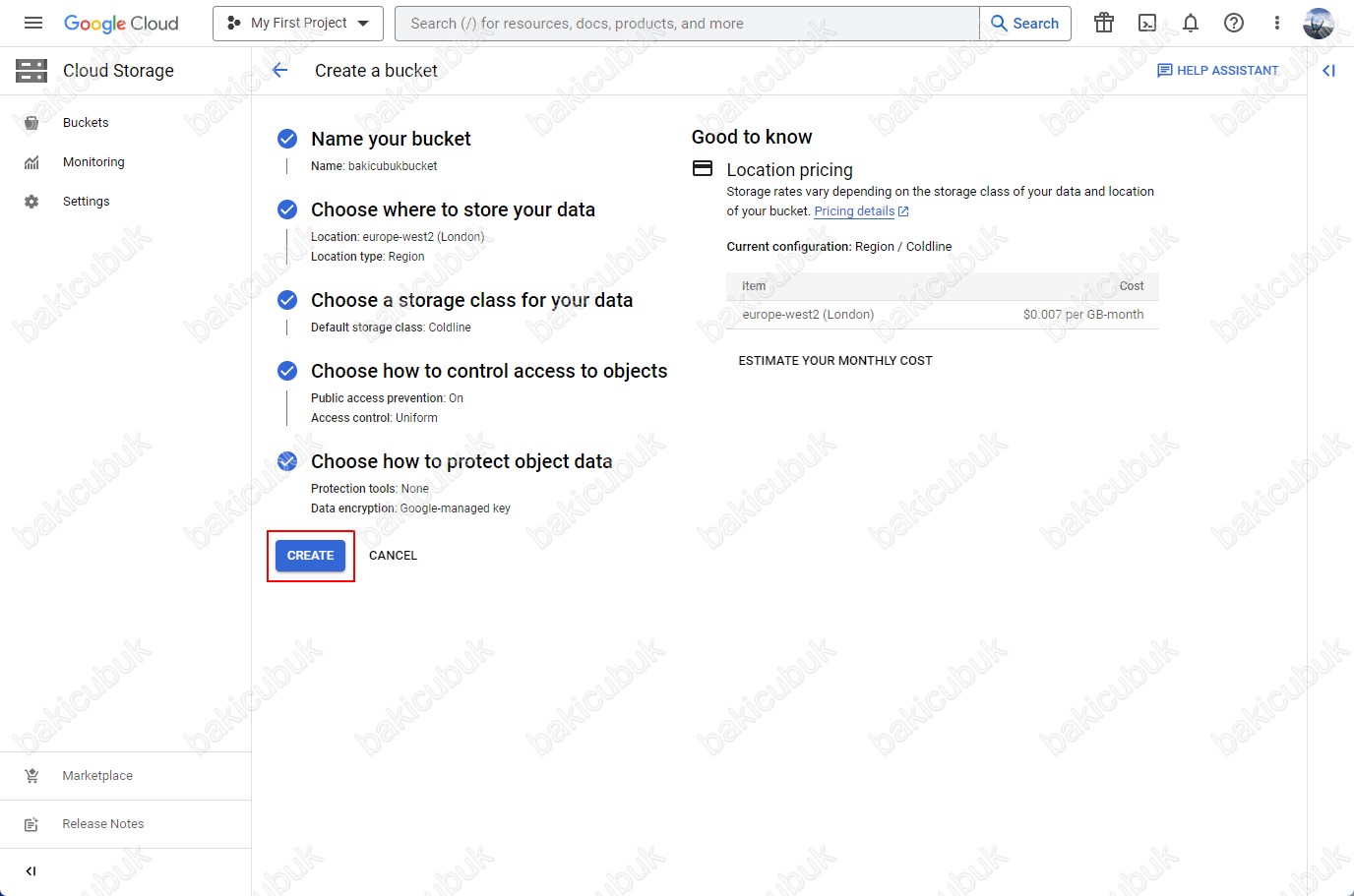The height and width of the screenshot is (896, 1354).
Task: Click the Buckets sidebar icon
Action: pyautogui.click(x=31, y=123)
